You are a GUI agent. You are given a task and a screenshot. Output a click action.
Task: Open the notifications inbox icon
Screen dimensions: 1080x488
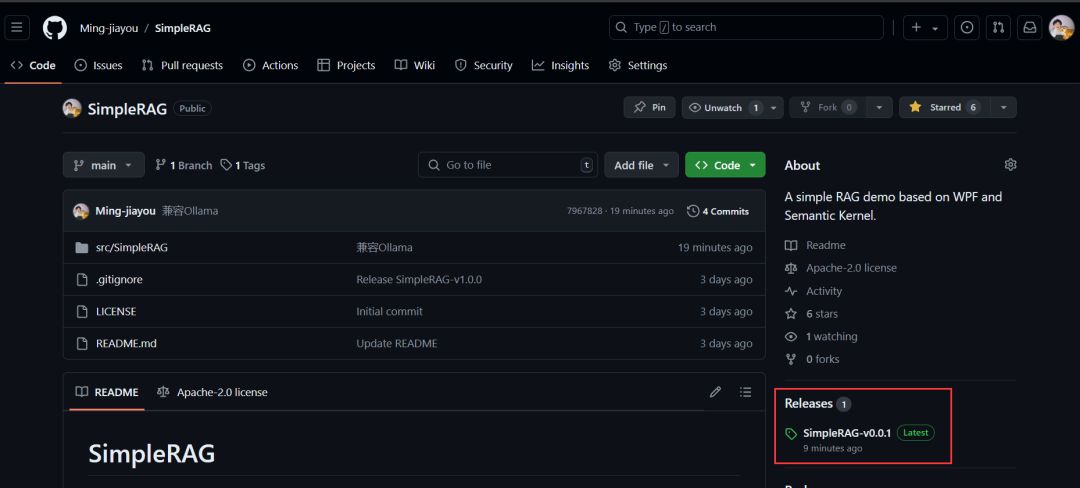click(1028, 28)
